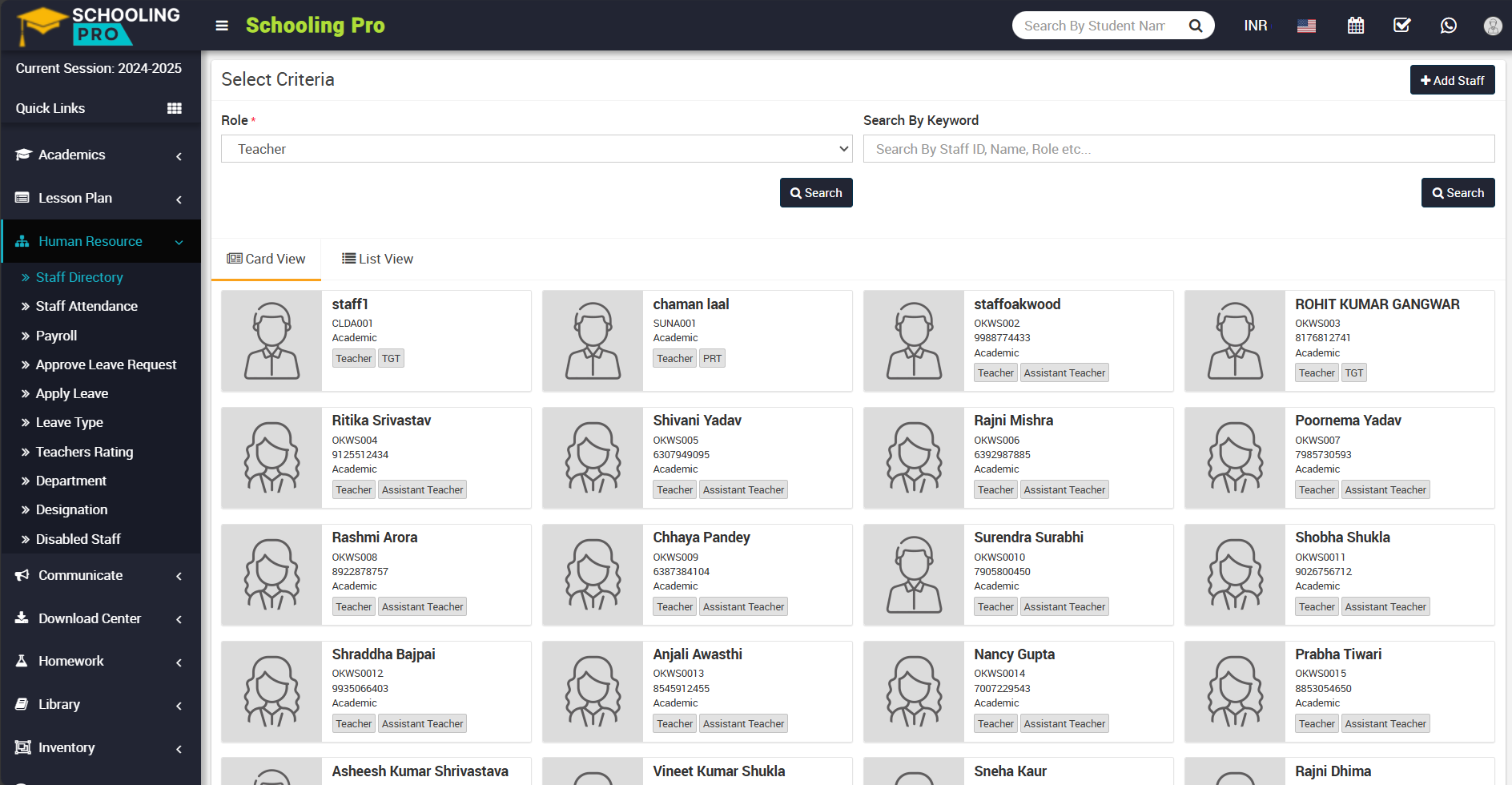
Task: Click the student search magnifier icon
Action: click(x=1196, y=26)
